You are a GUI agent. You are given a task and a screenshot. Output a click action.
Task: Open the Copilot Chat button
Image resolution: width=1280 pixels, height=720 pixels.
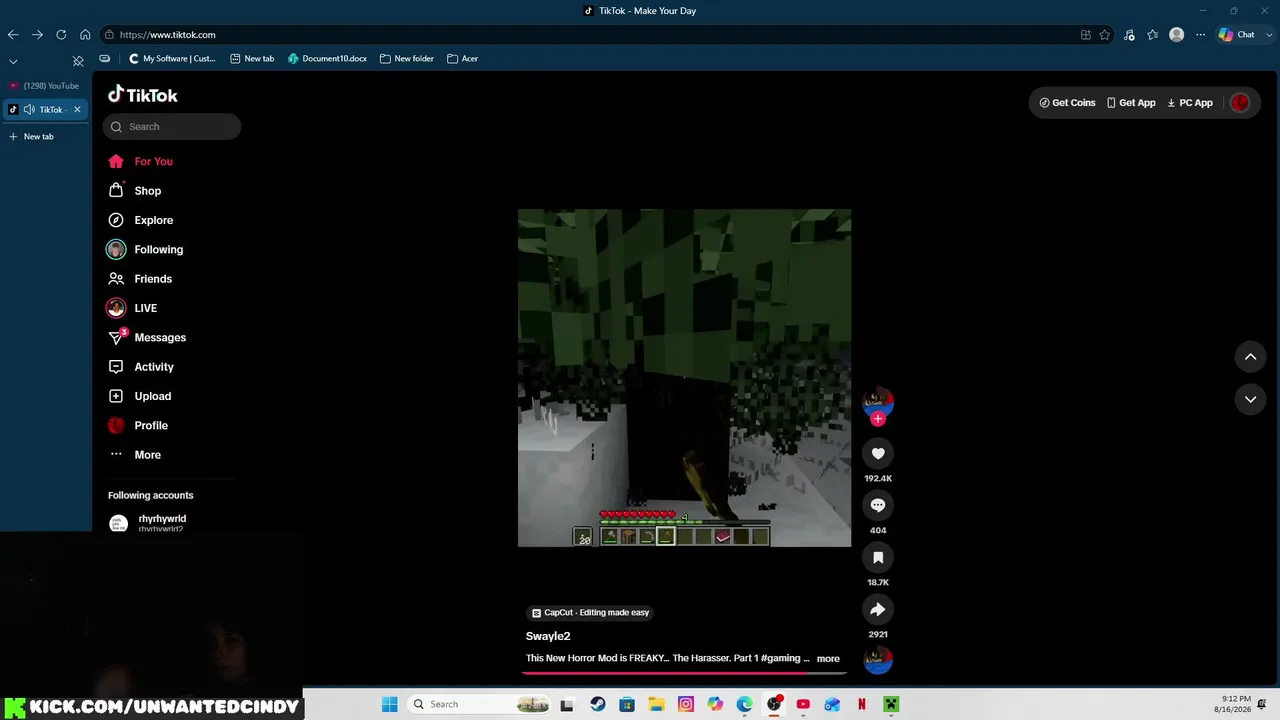click(1237, 35)
